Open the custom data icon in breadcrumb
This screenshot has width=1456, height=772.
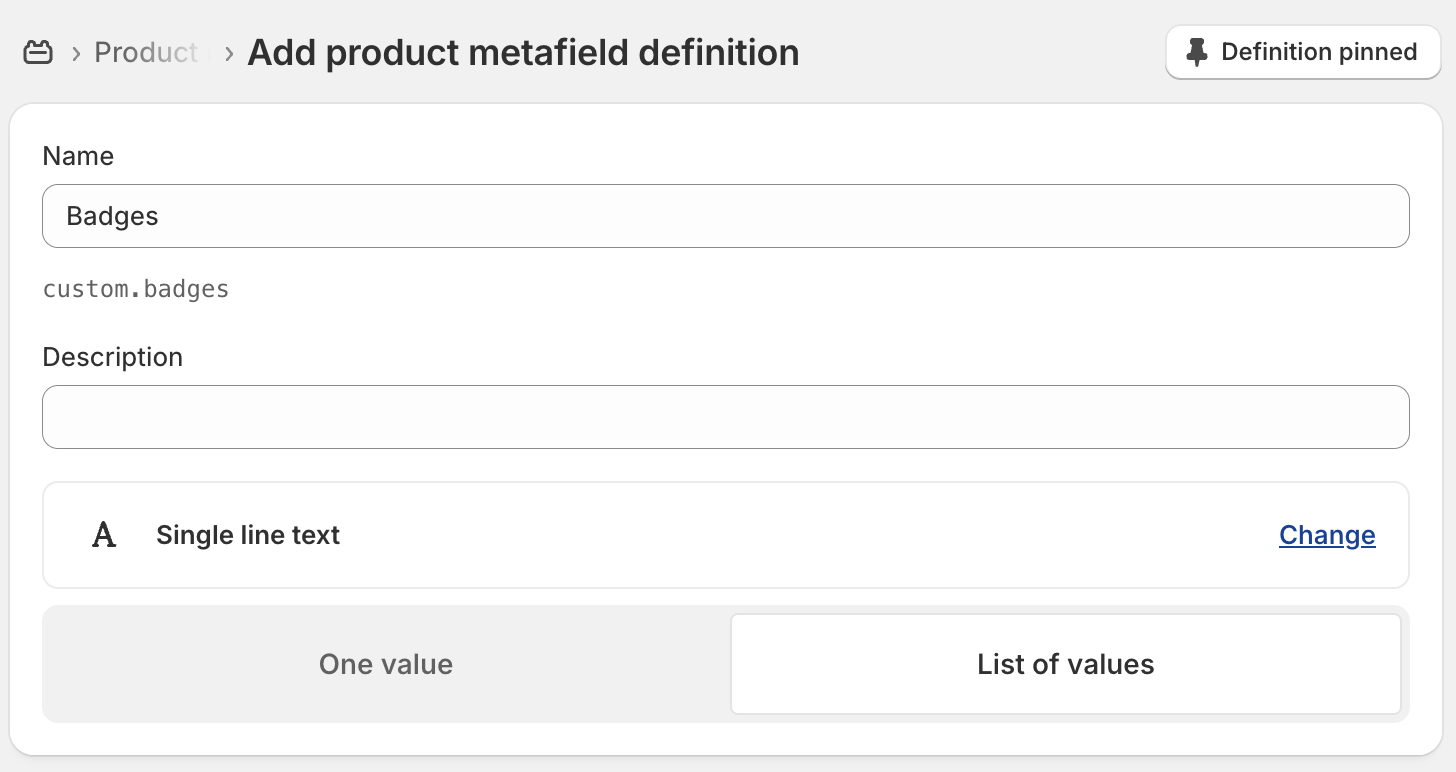point(38,52)
